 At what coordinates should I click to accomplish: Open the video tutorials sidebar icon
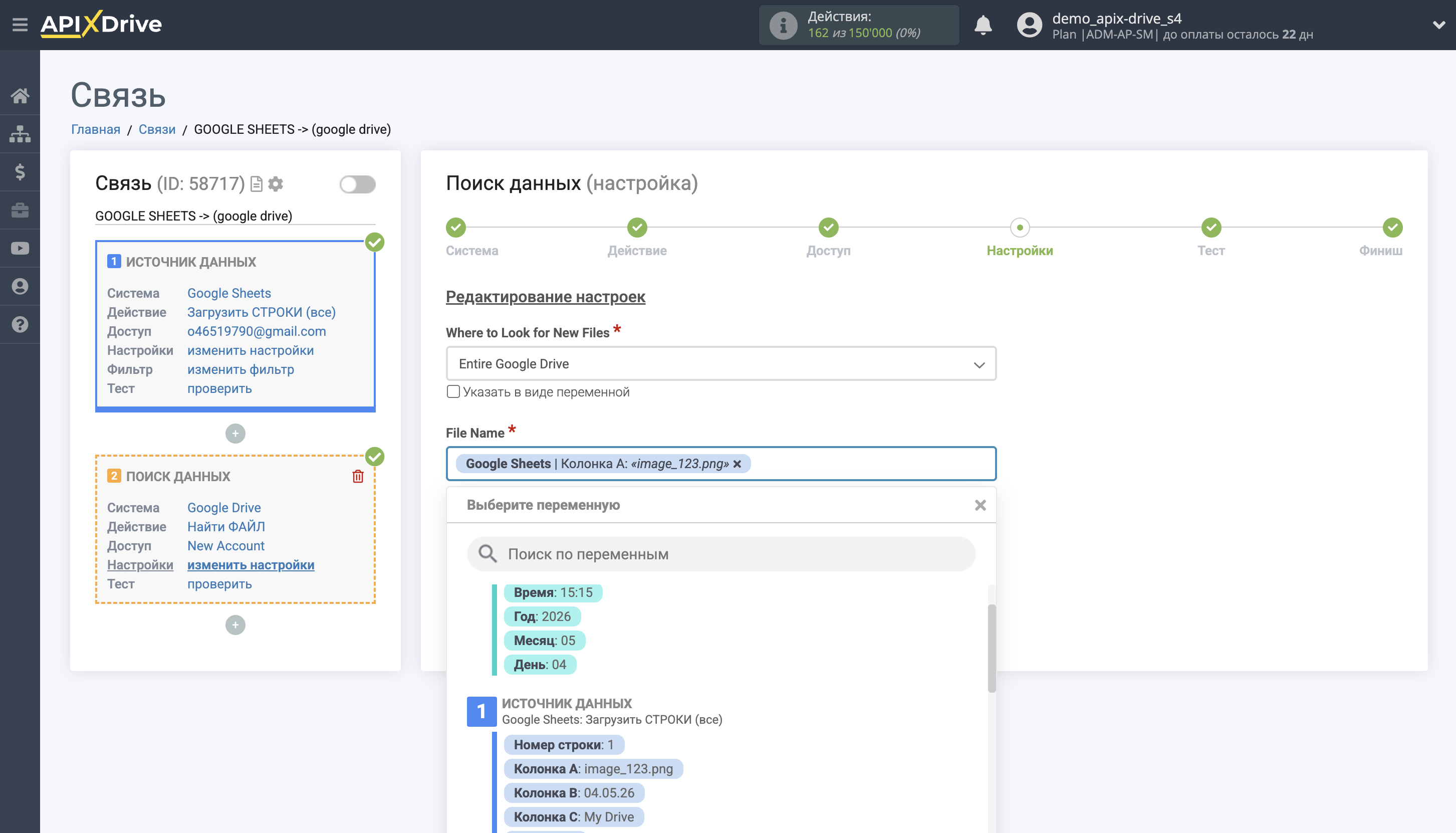click(20, 248)
